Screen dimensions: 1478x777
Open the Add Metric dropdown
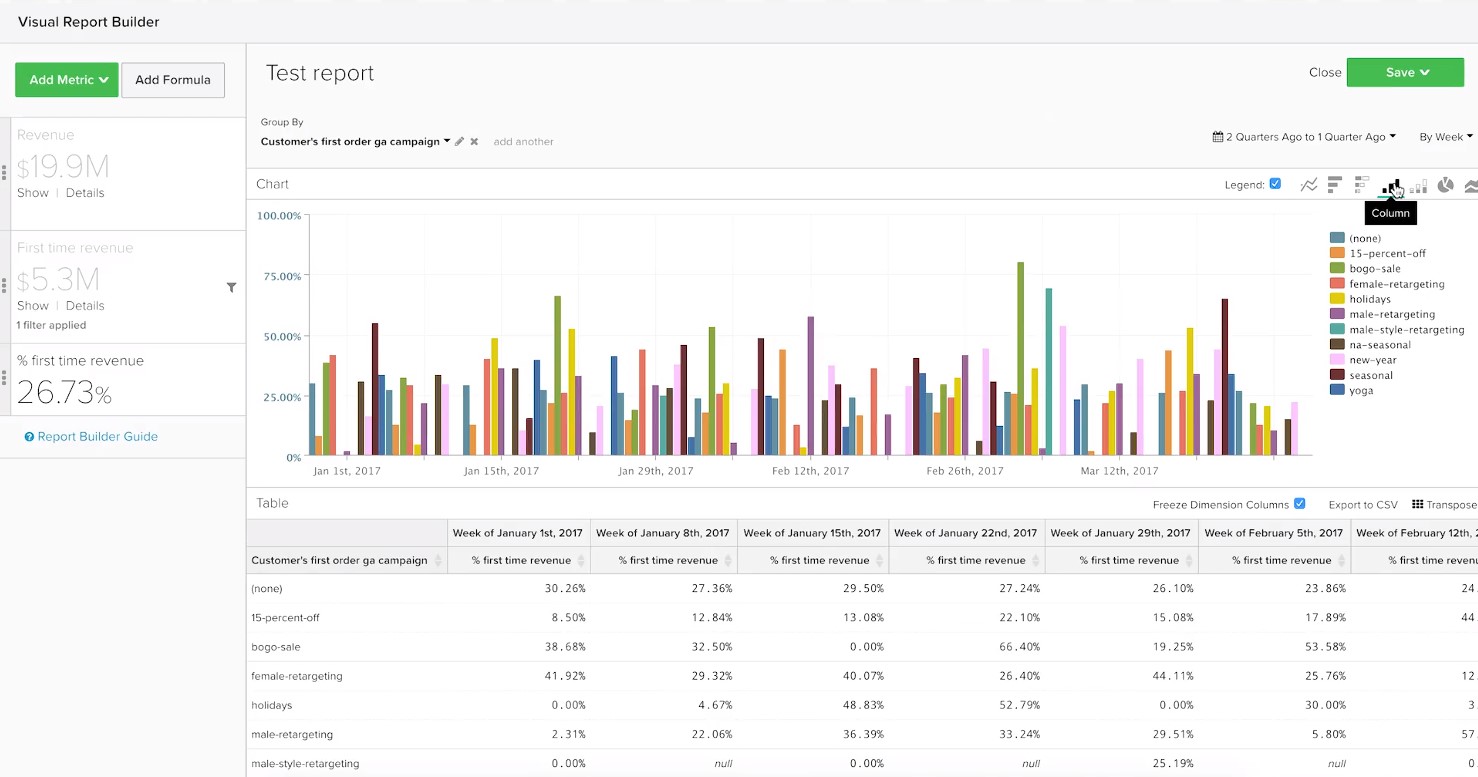66,79
